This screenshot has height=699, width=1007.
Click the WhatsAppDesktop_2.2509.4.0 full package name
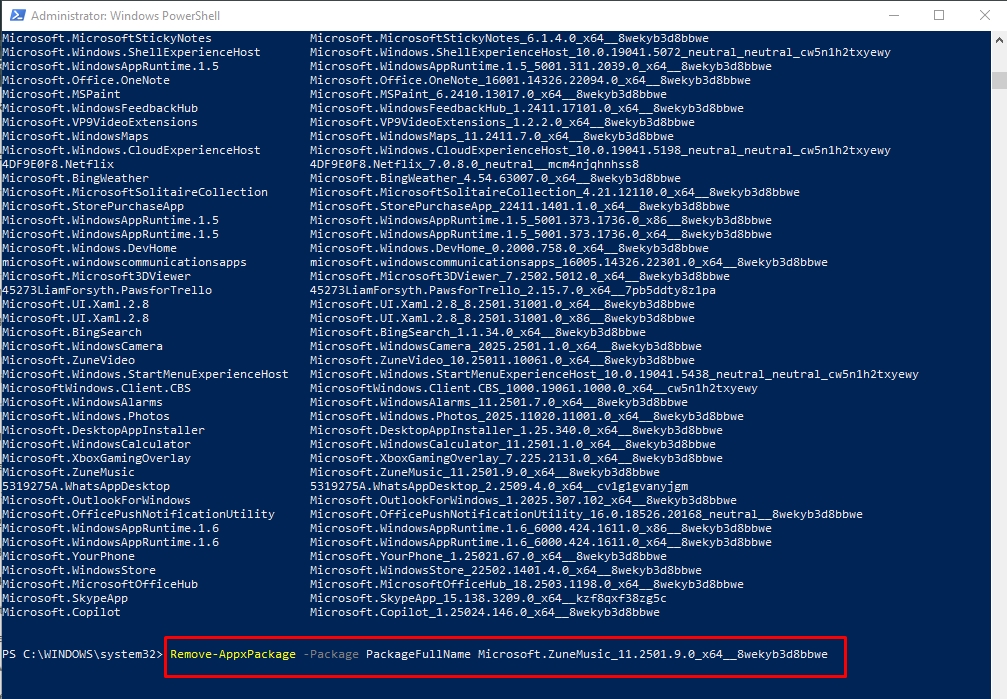click(499, 486)
